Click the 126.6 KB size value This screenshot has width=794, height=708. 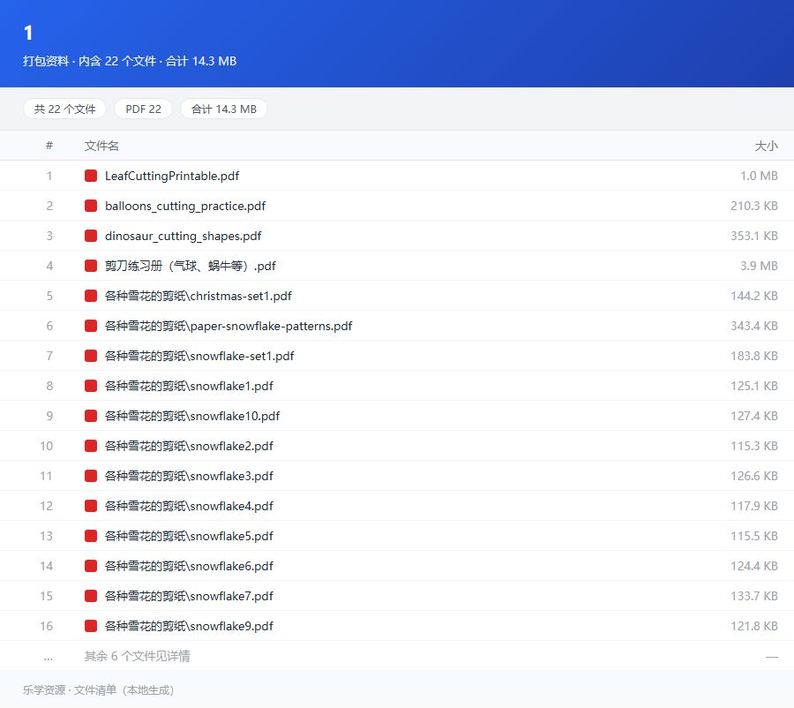point(754,476)
